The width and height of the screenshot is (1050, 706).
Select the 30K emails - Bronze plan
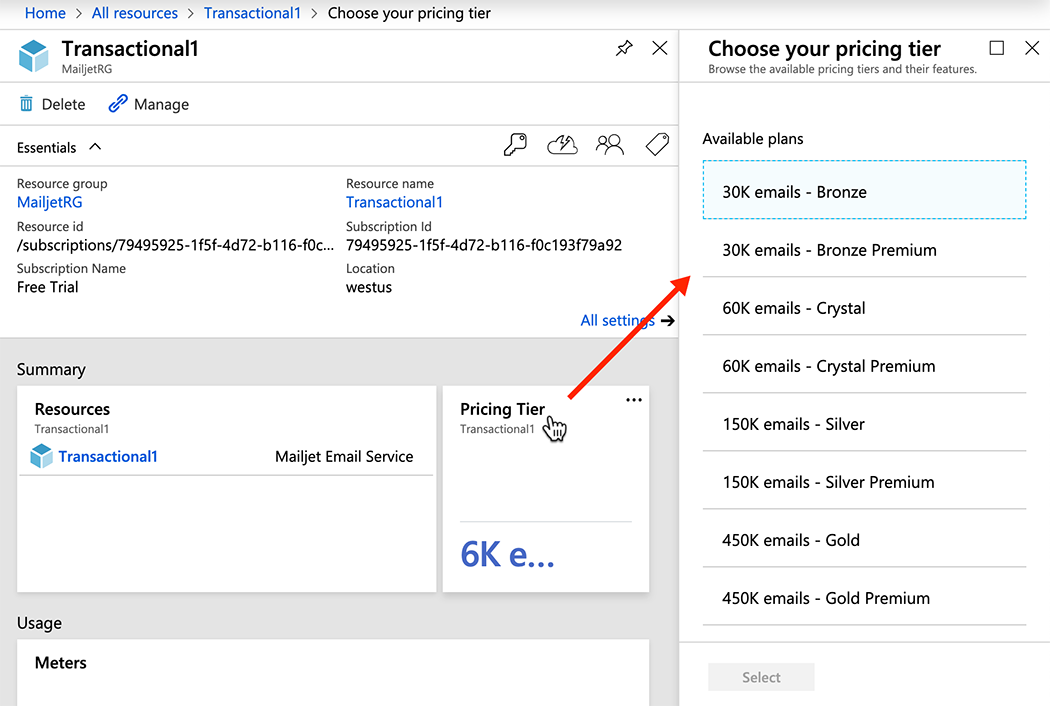coord(864,190)
